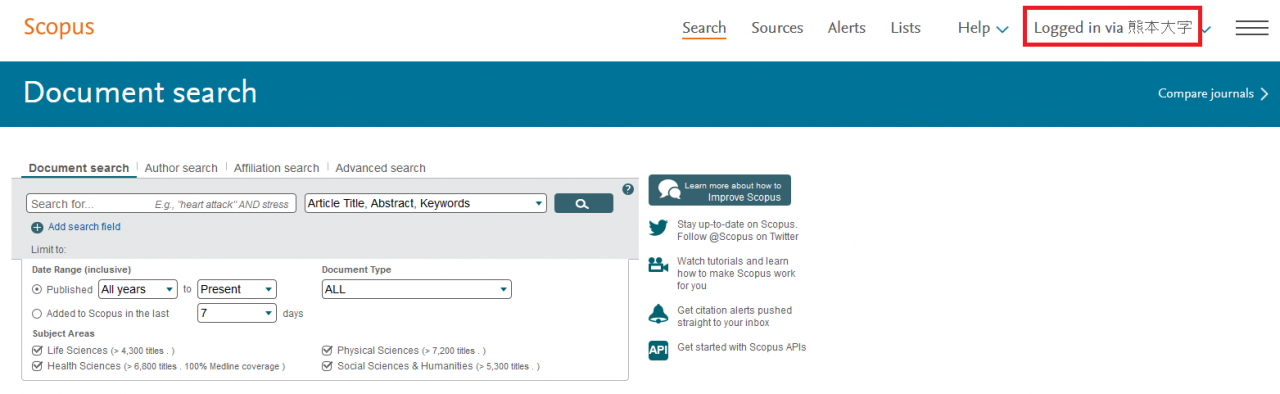Click the Compare journals arrow chevron
The image size is (1280, 394).
1265,94
